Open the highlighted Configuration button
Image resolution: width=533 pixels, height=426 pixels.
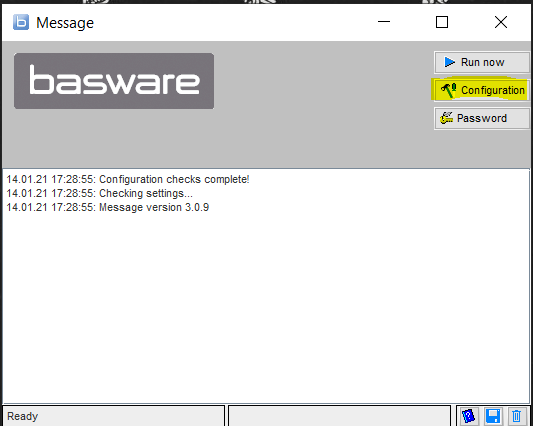pos(482,90)
